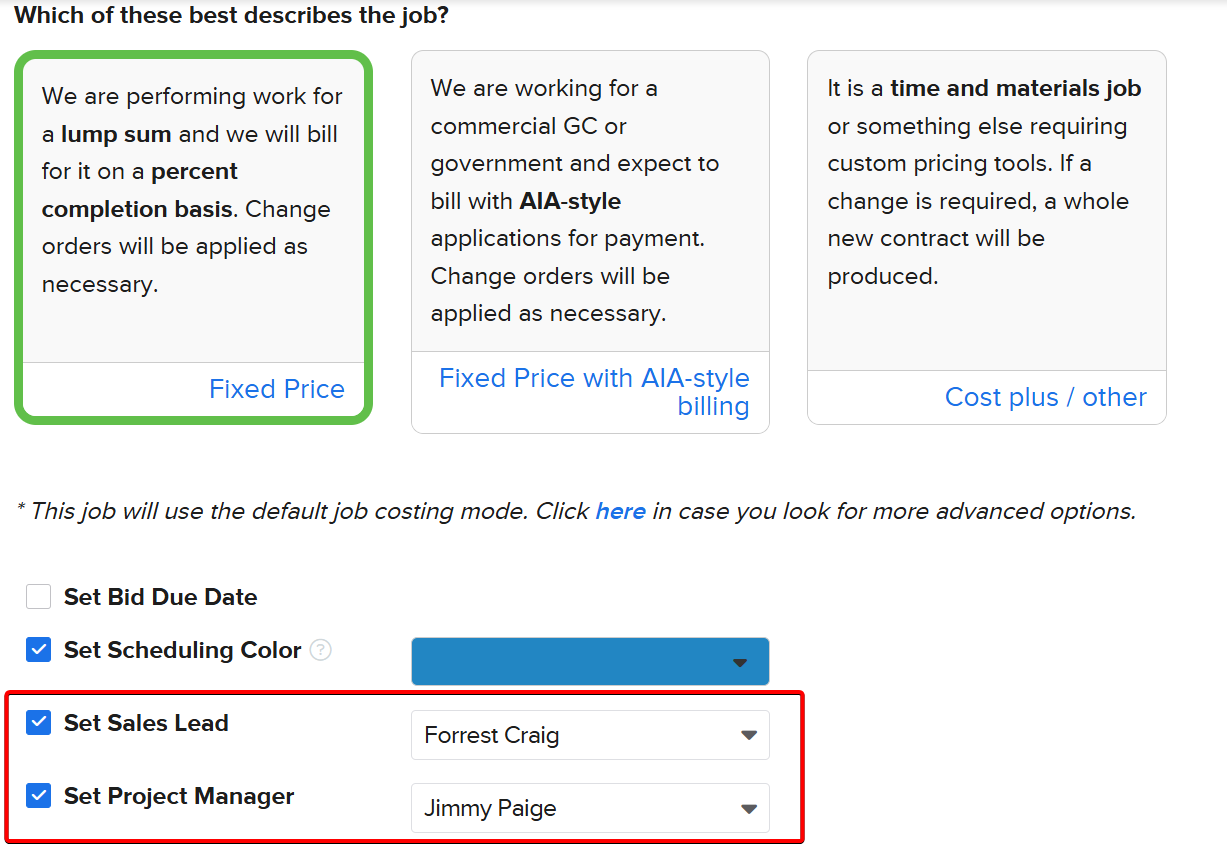This screenshot has height=848, width=1227.
Task: Uncheck the Set Scheduling Color checkbox
Action: point(38,650)
